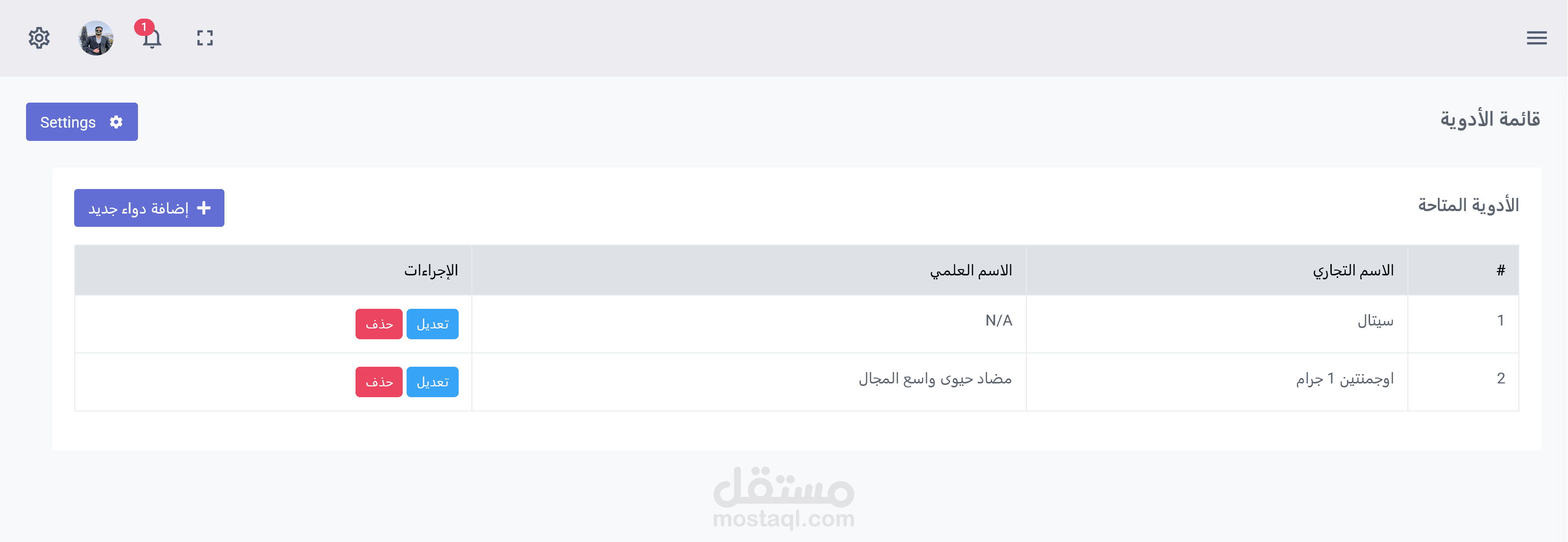
Task: Click the plus icon on add-medicine button
Action: (x=204, y=208)
